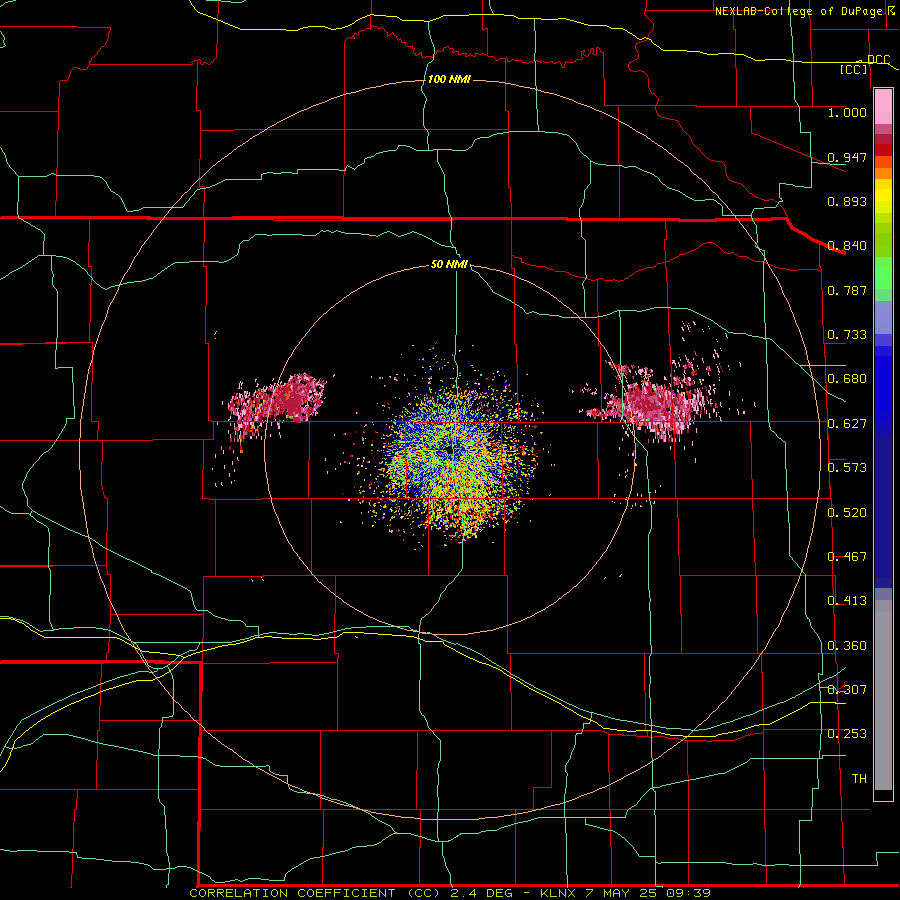Image resolution: width=900 pixels, height=900 pixels.
Task: Click the 0.253 legend value
Action: [847, 734]
